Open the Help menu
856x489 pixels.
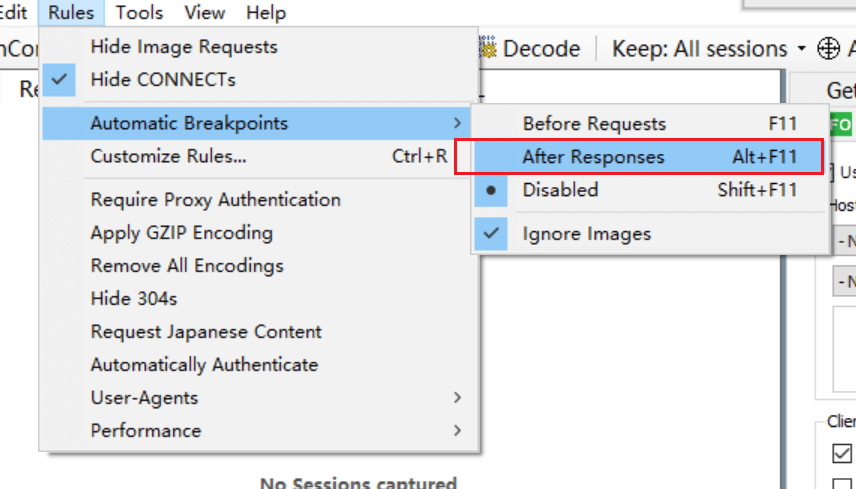(x=265, y=13)
